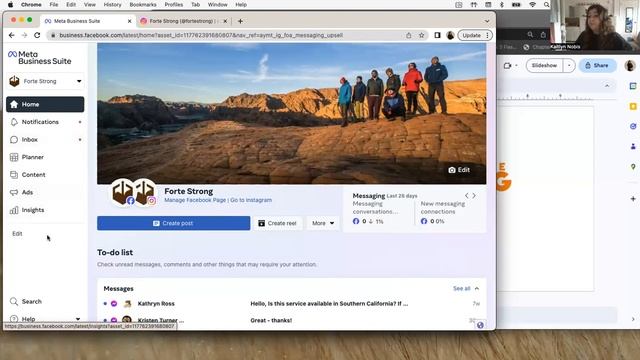Open Insights in the sidebar
This screenshot has width=640, height=360.
coord(33,210)
